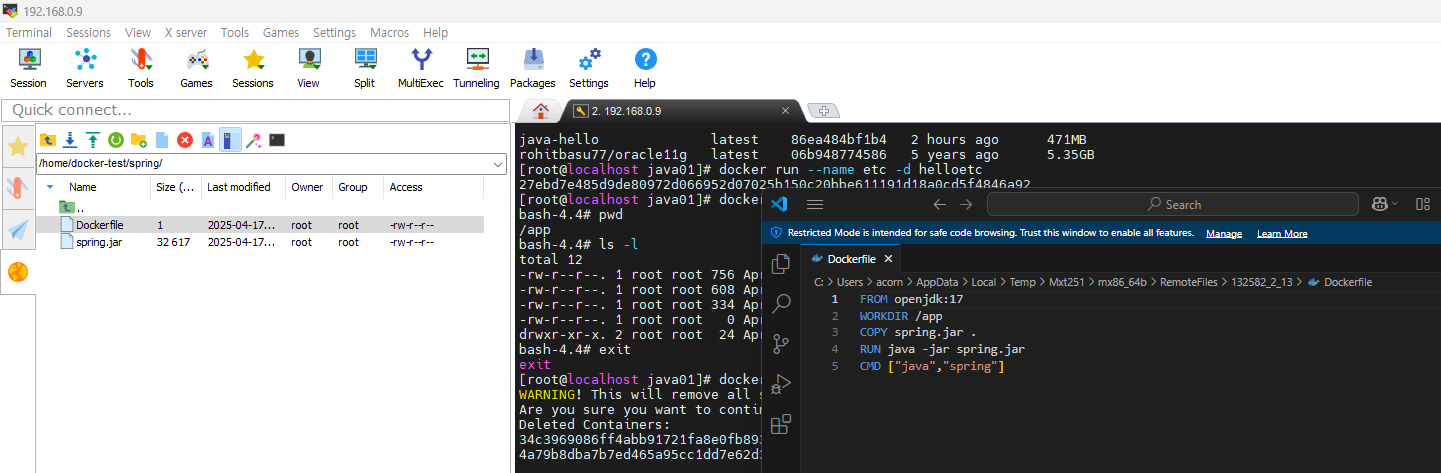
Task: Open the Terminal menu
Action: click(x=29, y=33)
